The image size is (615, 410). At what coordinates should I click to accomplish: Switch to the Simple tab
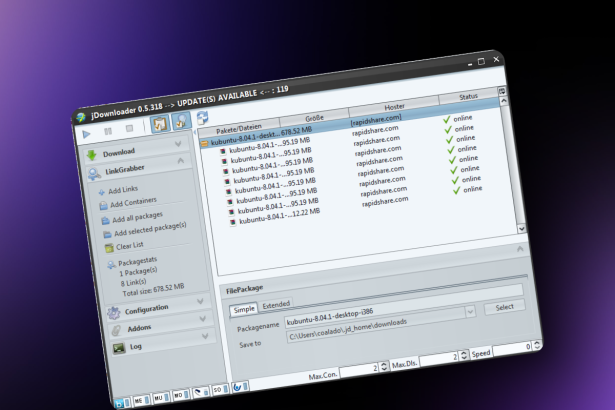coord(244,310)
